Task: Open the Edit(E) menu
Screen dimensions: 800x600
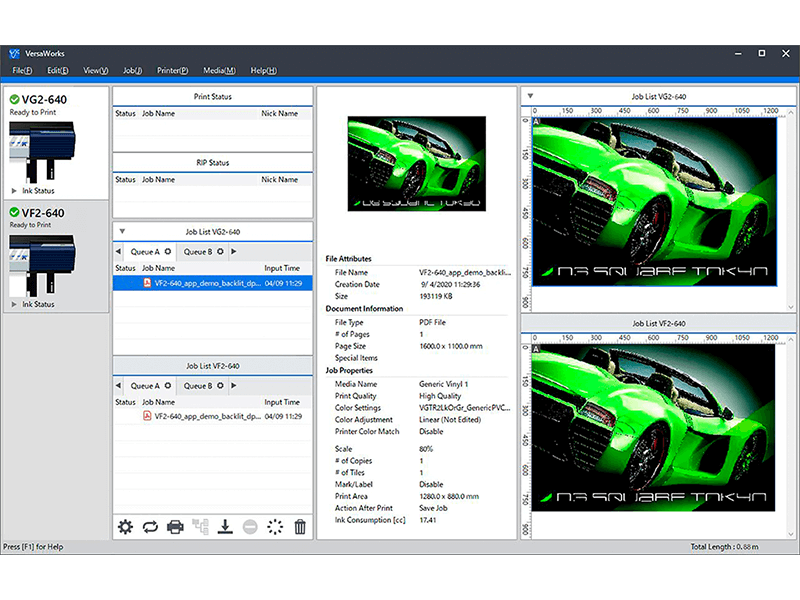Action: click(58, 70)
